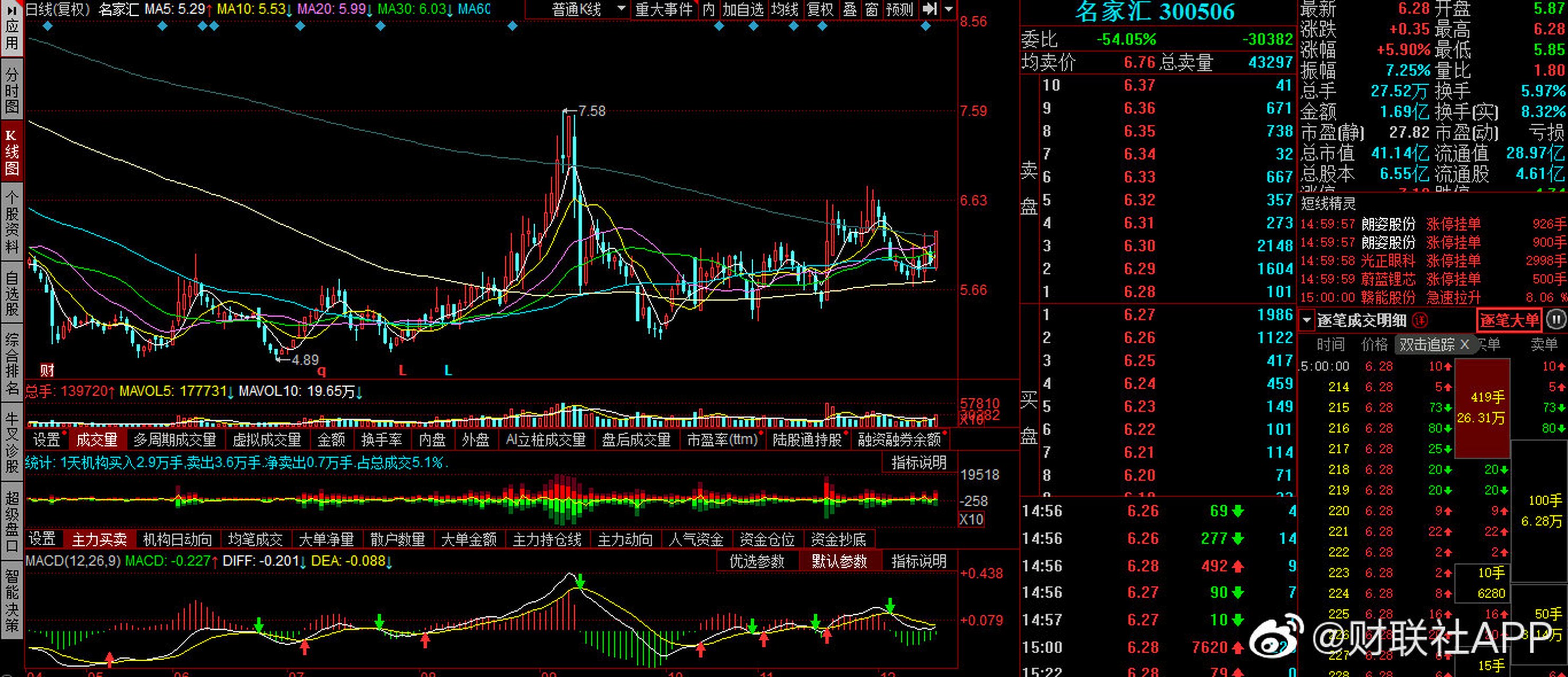This screenshot has width=1568, height=677.
Task: Select the 虚拟成交量 indicator tab
Action: 267,440
